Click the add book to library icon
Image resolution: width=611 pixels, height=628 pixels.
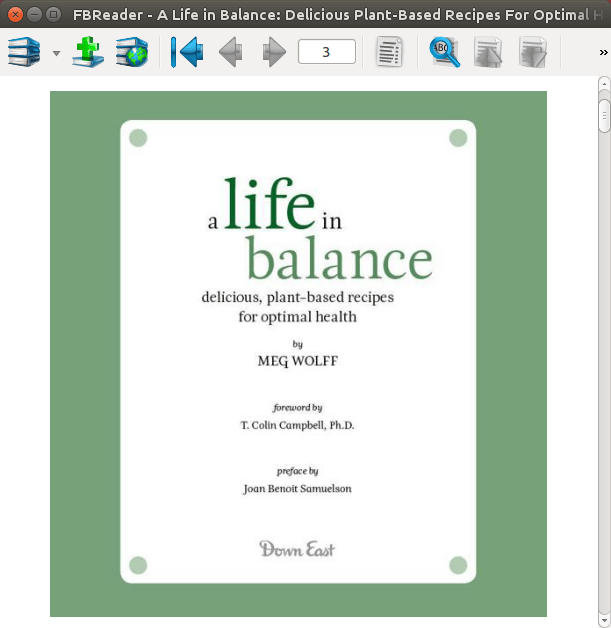point(89,52)
